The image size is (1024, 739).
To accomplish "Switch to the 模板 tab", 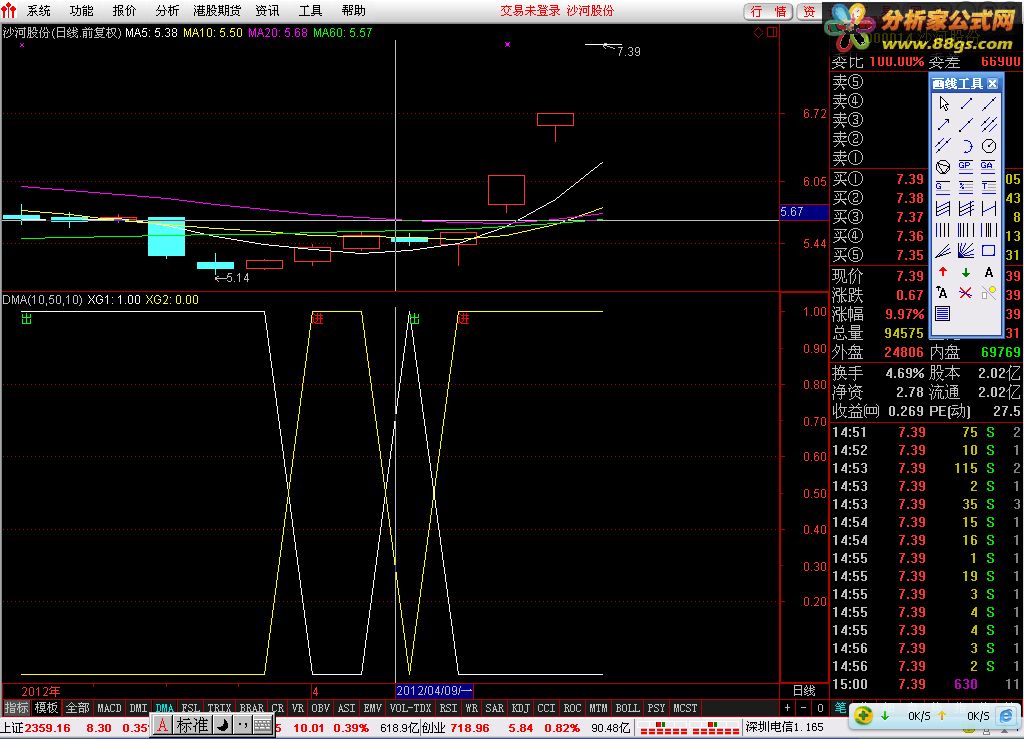I will point(46,708).
